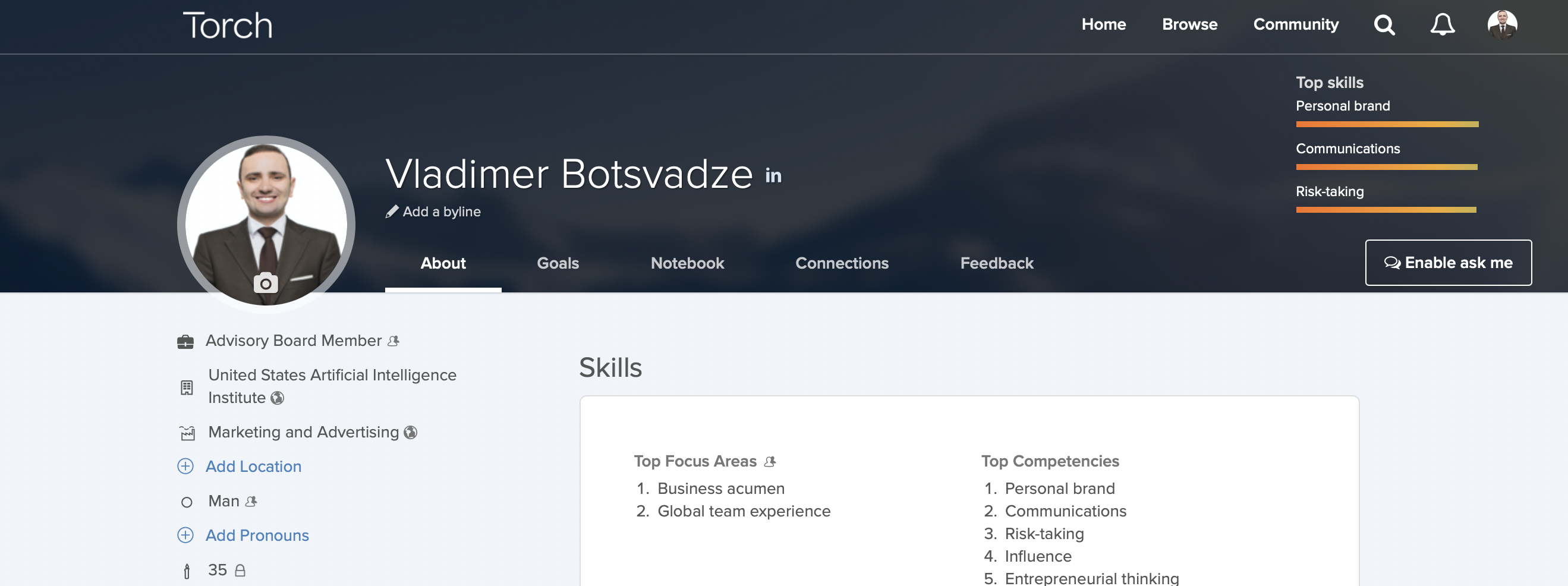1568x586 pixels.
Task: Click the Skills section heading
Action: click(x=610, y=367)
